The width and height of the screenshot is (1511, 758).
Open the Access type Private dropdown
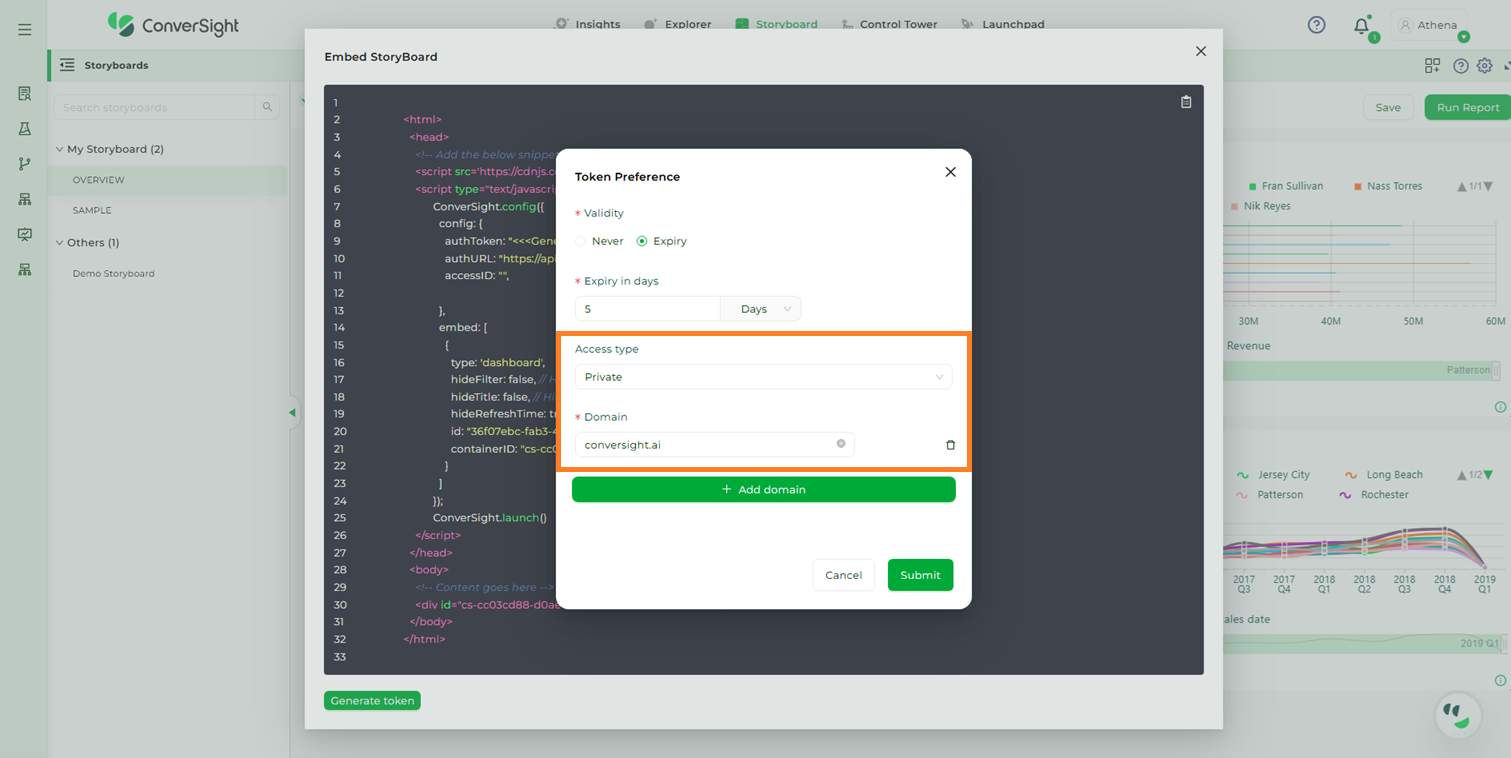tap(762, 377)
